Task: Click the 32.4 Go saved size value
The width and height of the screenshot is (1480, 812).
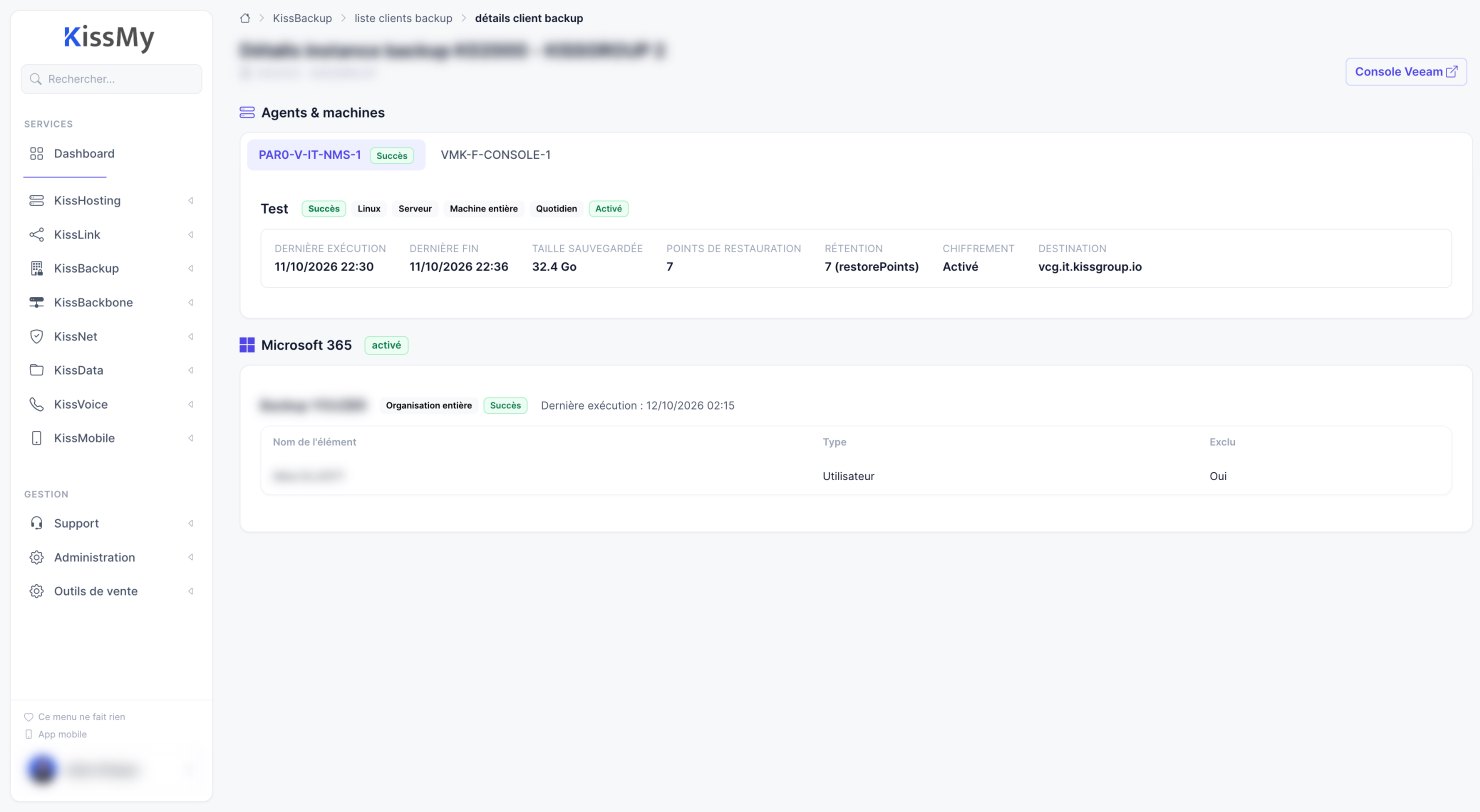Action: pos(554,267)
